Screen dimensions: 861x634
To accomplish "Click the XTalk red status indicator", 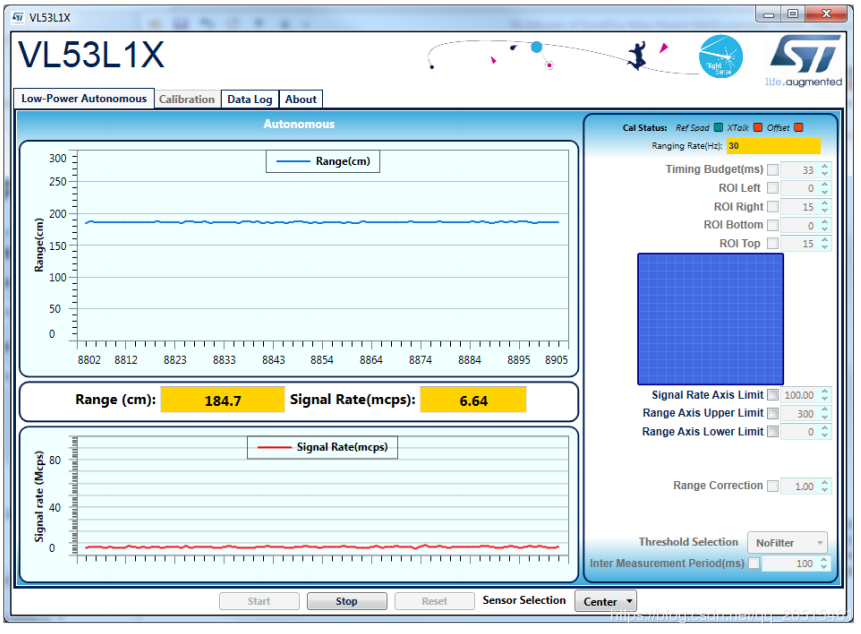I will [x=758, y=128].
